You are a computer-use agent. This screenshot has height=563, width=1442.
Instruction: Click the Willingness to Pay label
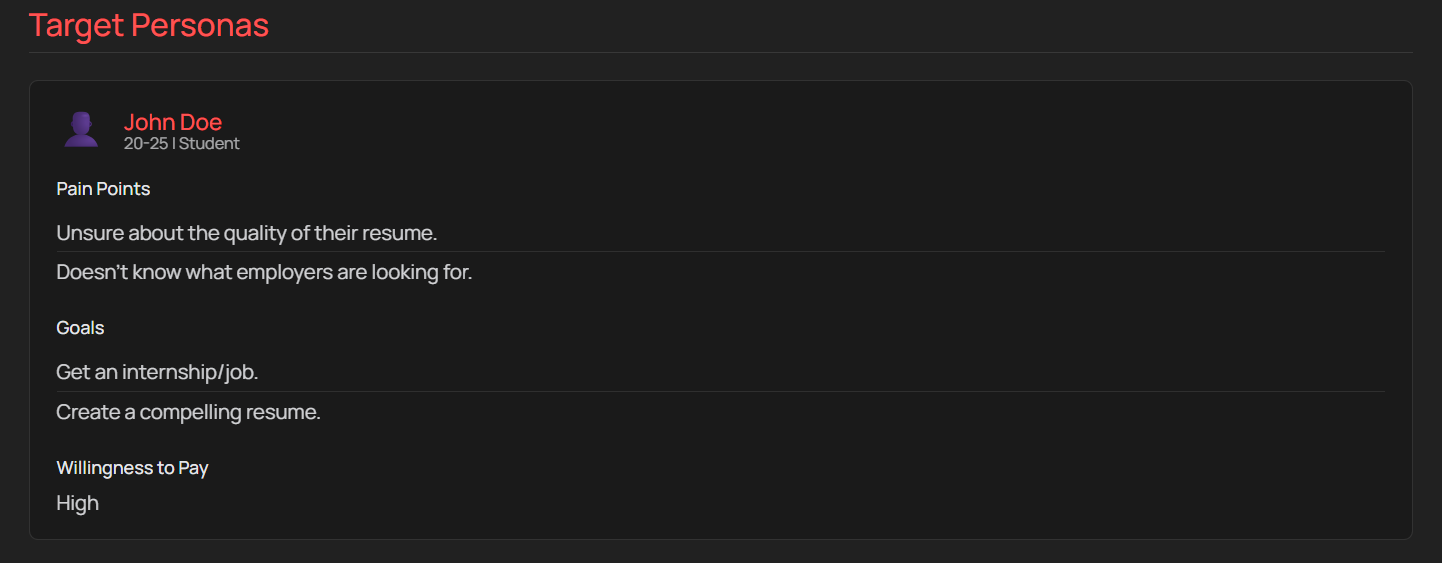coord(132,467)
